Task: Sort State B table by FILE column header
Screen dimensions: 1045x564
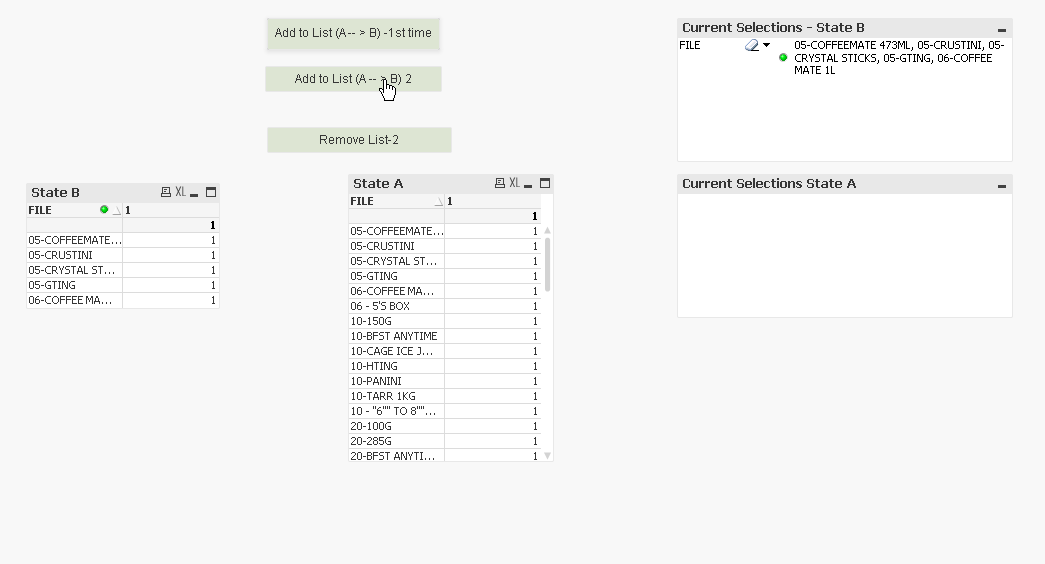Action: 60,210
